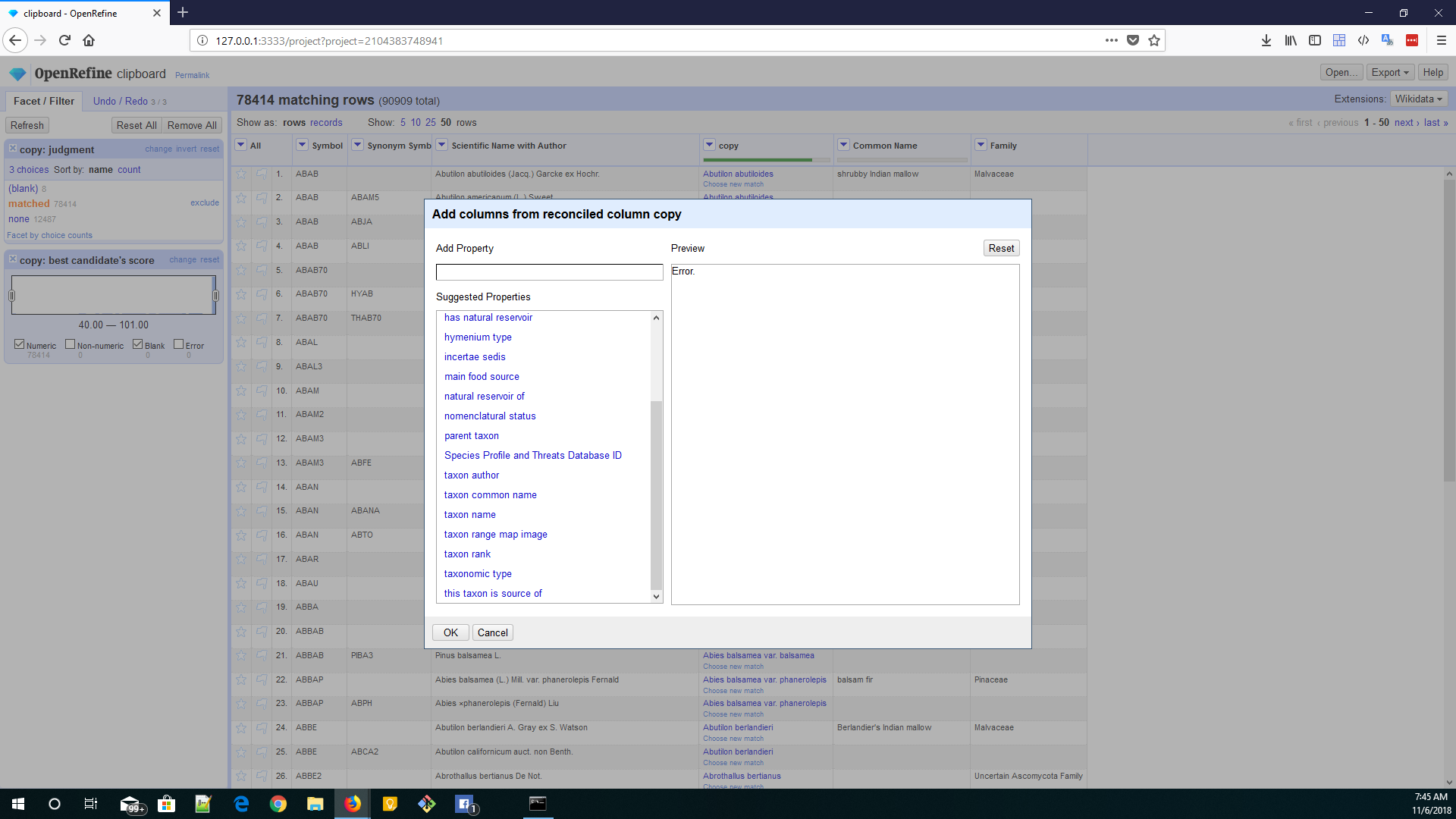This screenshot has height=819, width=1456.
Task: Select 'taxon rank' suggested property
Action: pyautogui.click(x=467, y=554)
